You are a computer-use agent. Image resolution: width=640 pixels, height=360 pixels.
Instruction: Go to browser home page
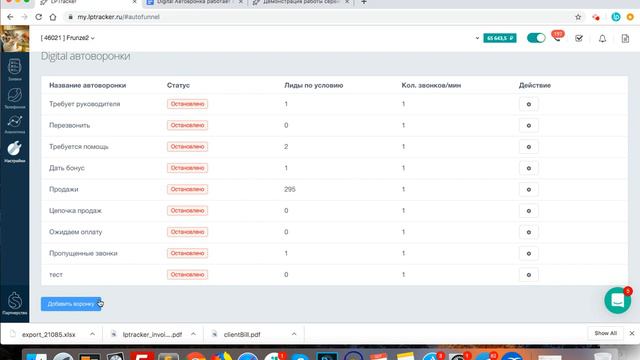pos(53,17)
